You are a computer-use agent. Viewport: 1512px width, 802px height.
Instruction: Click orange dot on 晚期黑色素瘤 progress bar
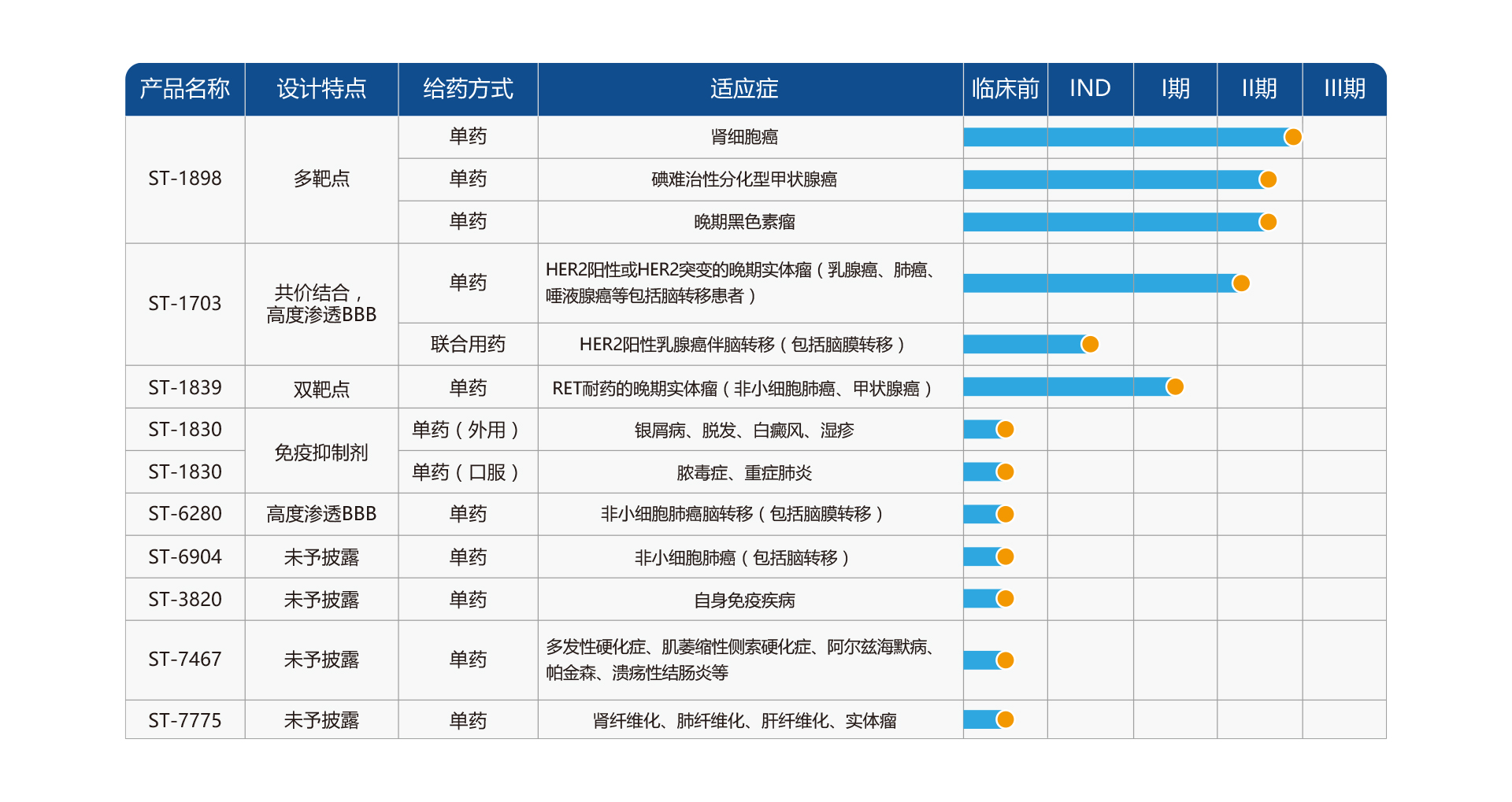(1267, 222)
